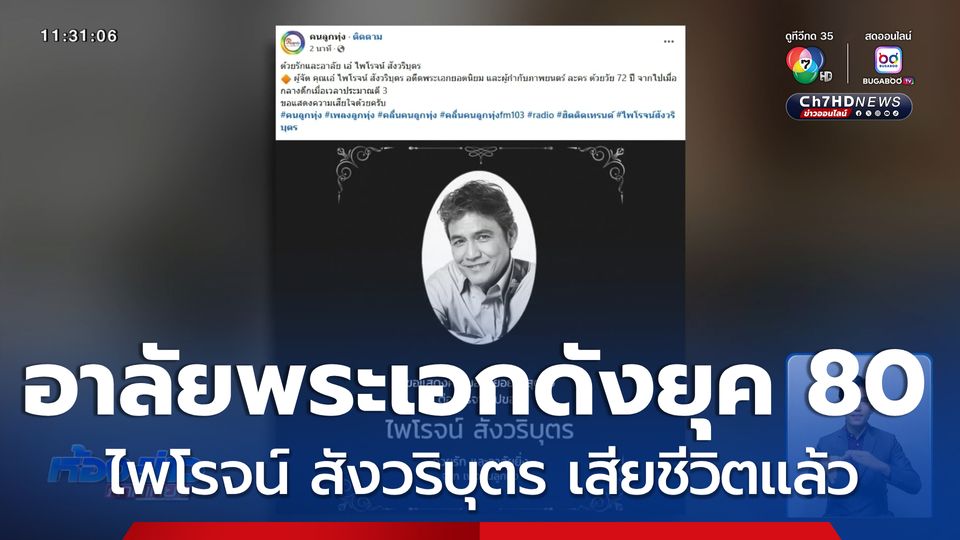Click the ติดตาม follow link
Image resolution: width=960 pixels, height=540 pixels.
[367, 37]
